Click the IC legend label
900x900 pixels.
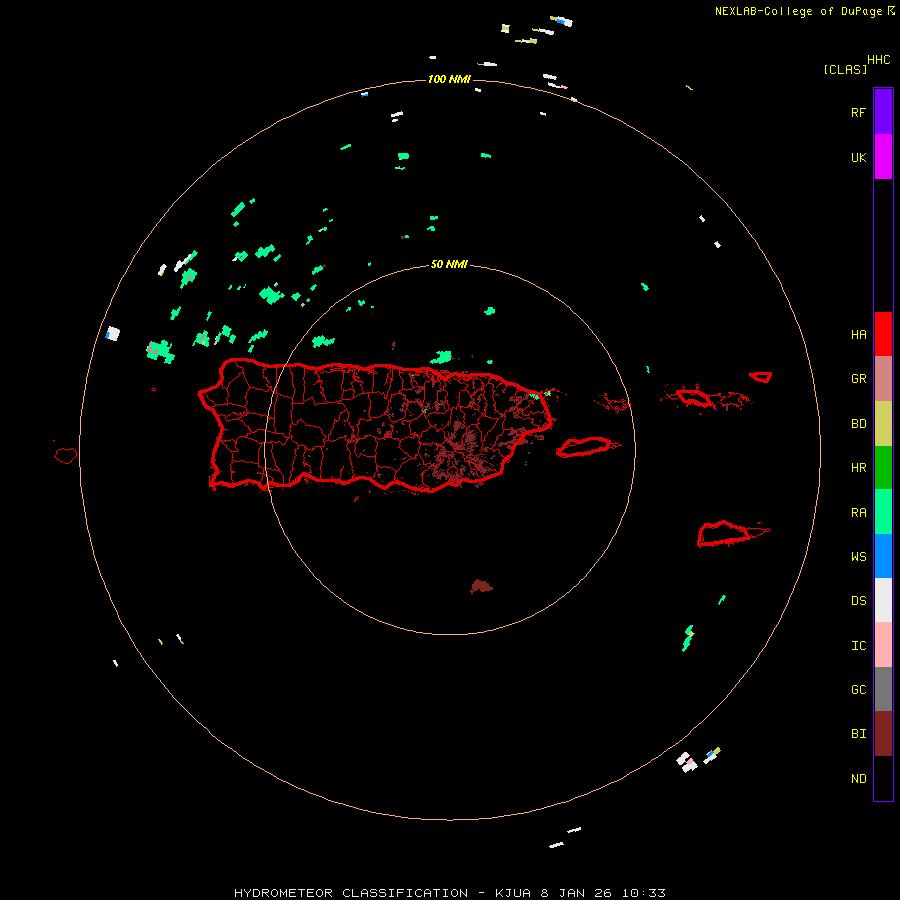pyautogui.click(x=858, y=646)
